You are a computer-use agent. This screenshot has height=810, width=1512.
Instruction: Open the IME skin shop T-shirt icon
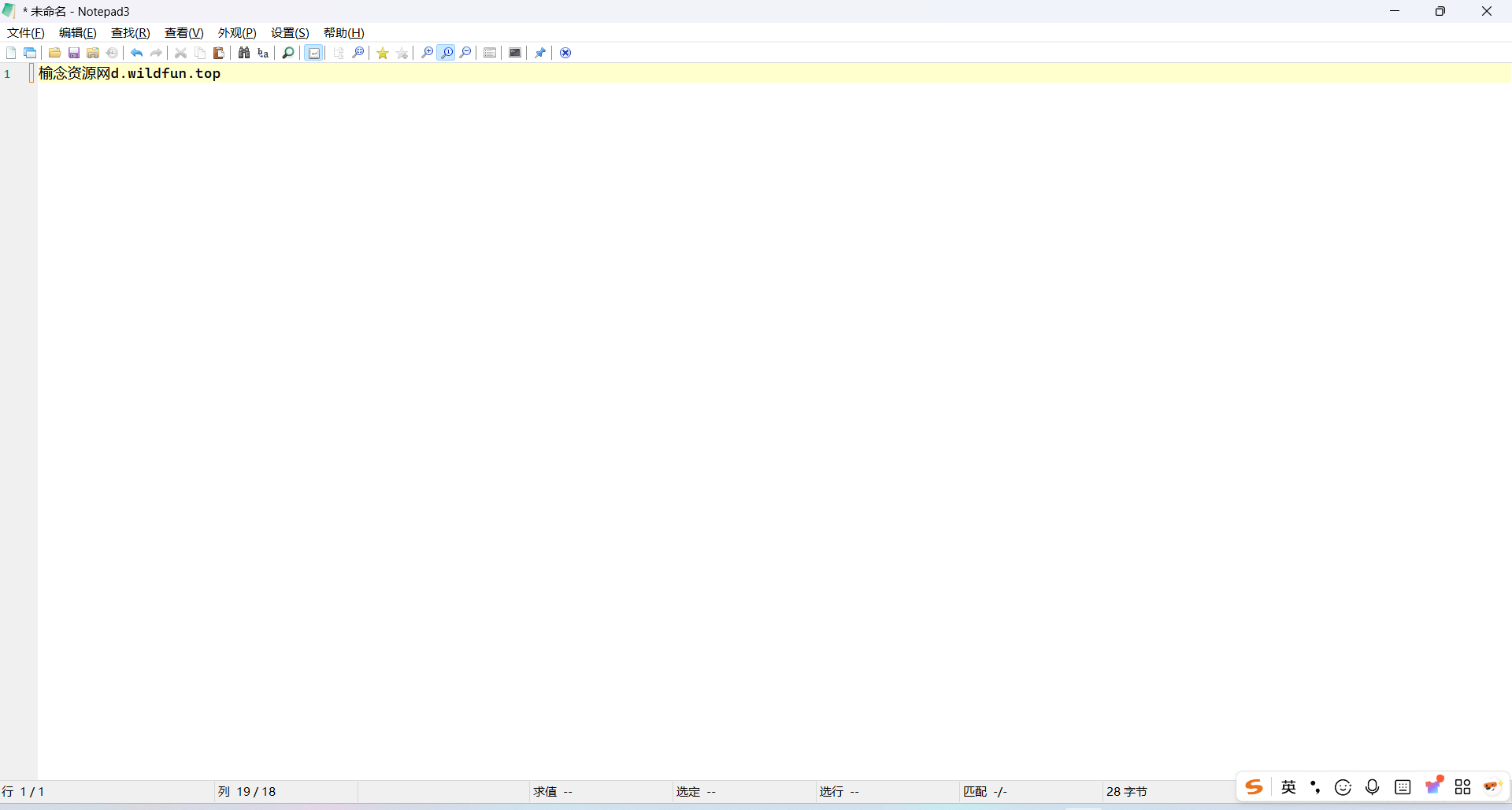[x=1434, y=786]
